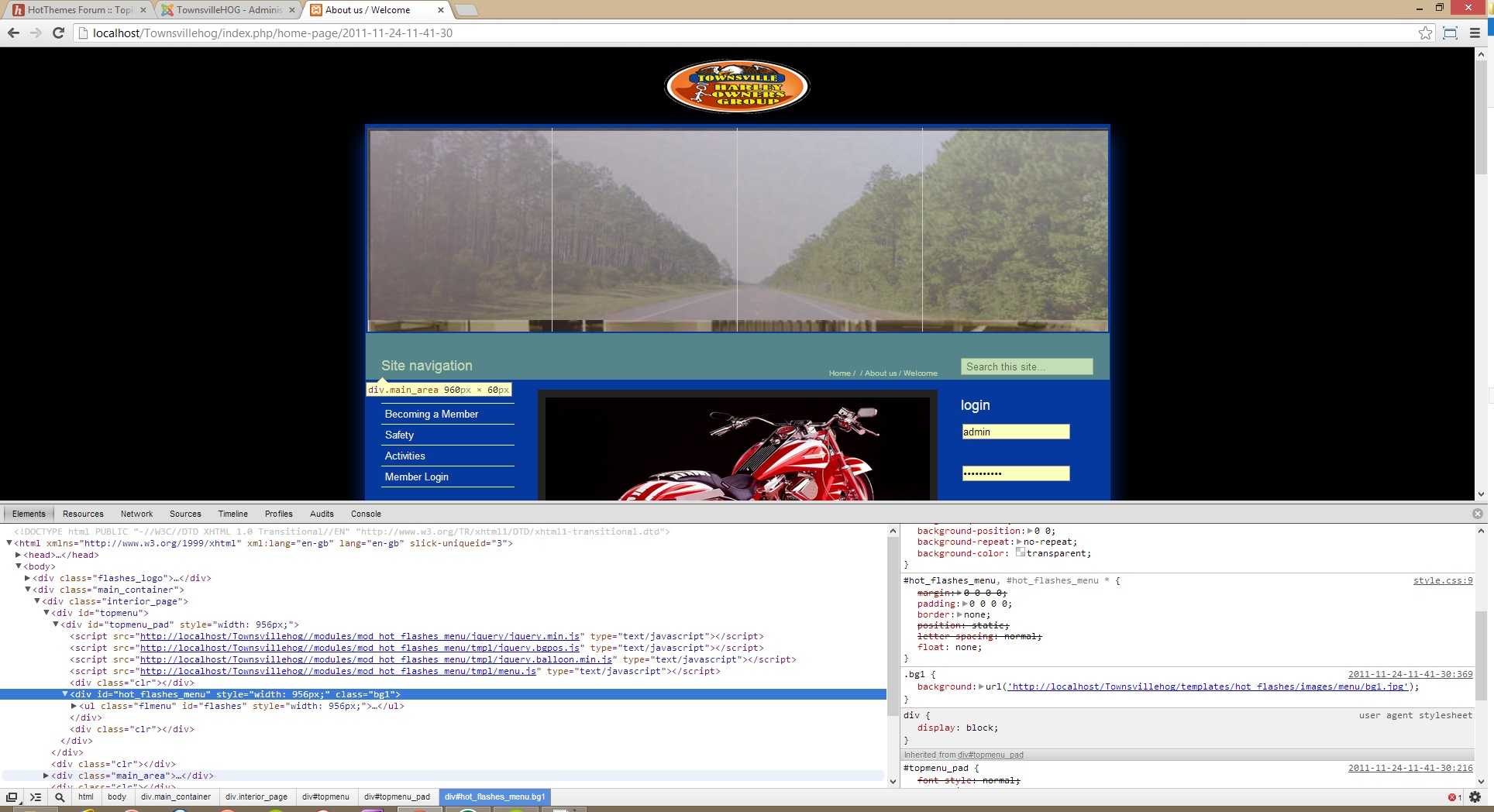The height and width of the screenshot is (812, 1494).
Task: Click the Search this site field
Action: pos(1027,366)
